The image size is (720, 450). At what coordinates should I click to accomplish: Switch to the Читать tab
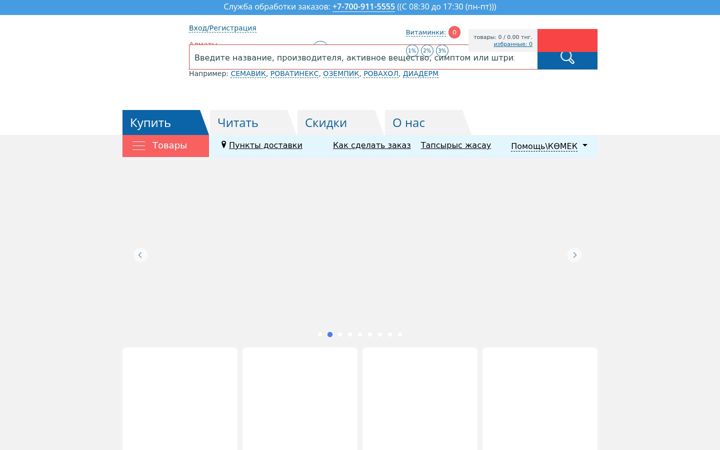[x=252, y=123]
